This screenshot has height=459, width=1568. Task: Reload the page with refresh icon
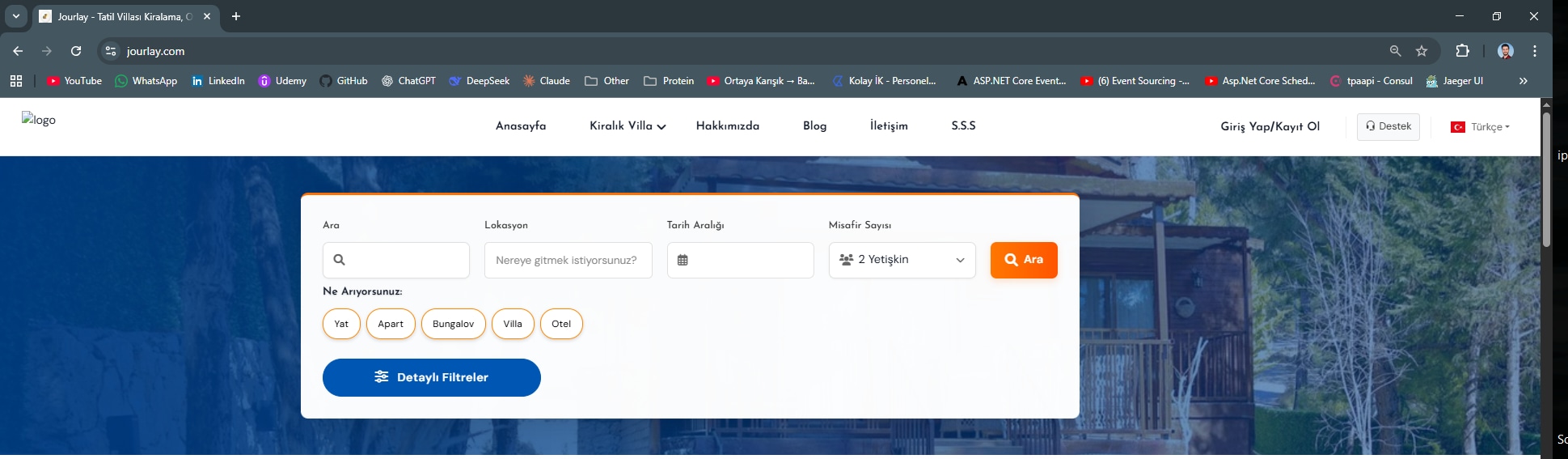pos(76,51)
